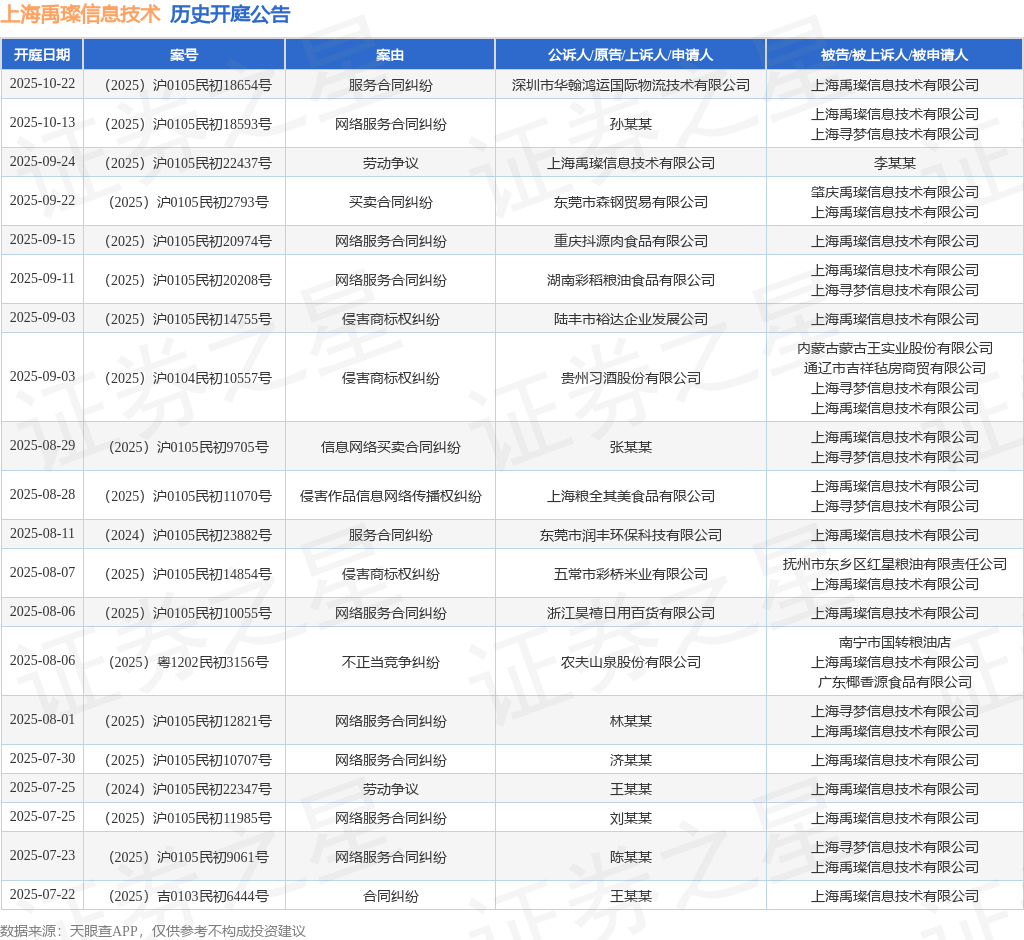The width and height of the screenshot is (1024, 940).
Task: Click defendant "内蒙古蒙古王实业股份有限公司"
Action: [x=895, y=348]
